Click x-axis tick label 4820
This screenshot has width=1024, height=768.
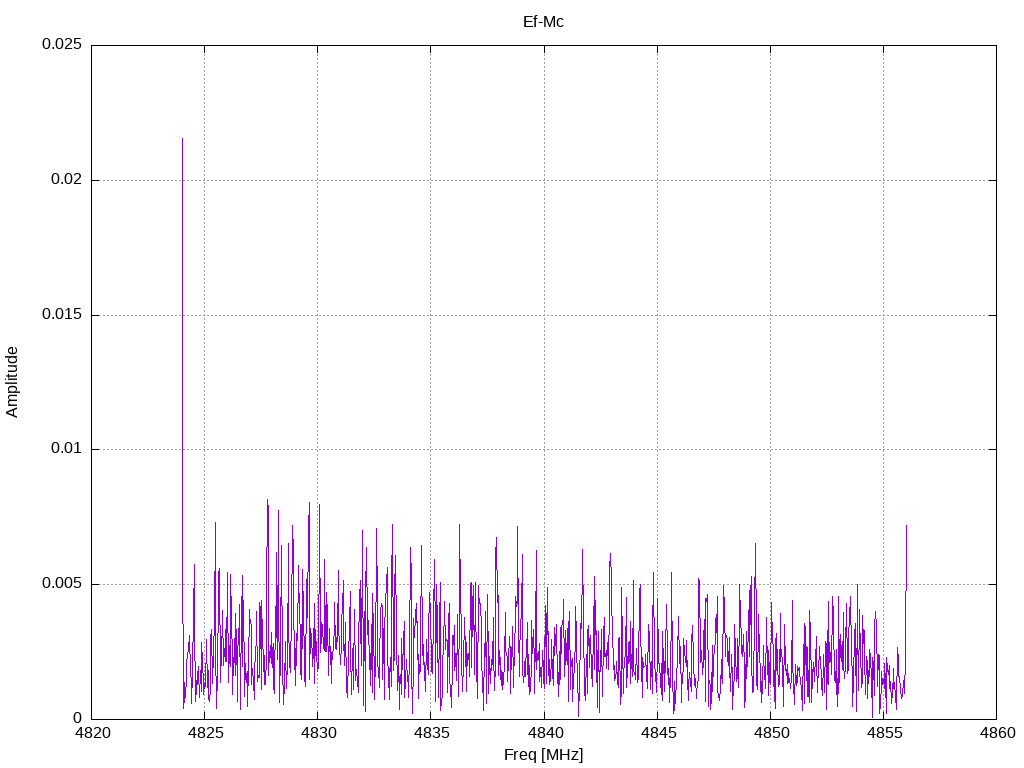(x=92, y=733)
